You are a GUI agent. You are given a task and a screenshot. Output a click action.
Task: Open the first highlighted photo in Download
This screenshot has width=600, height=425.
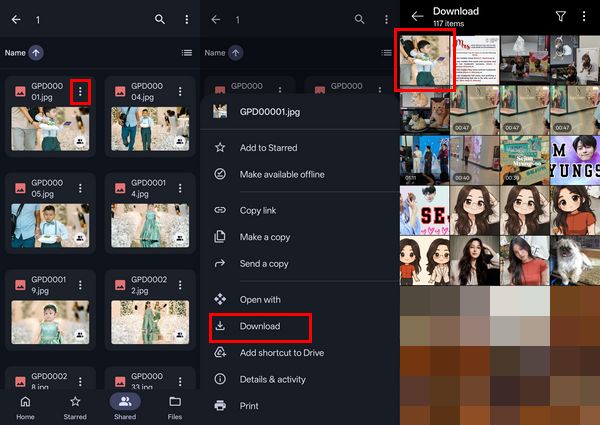point(425,60)
